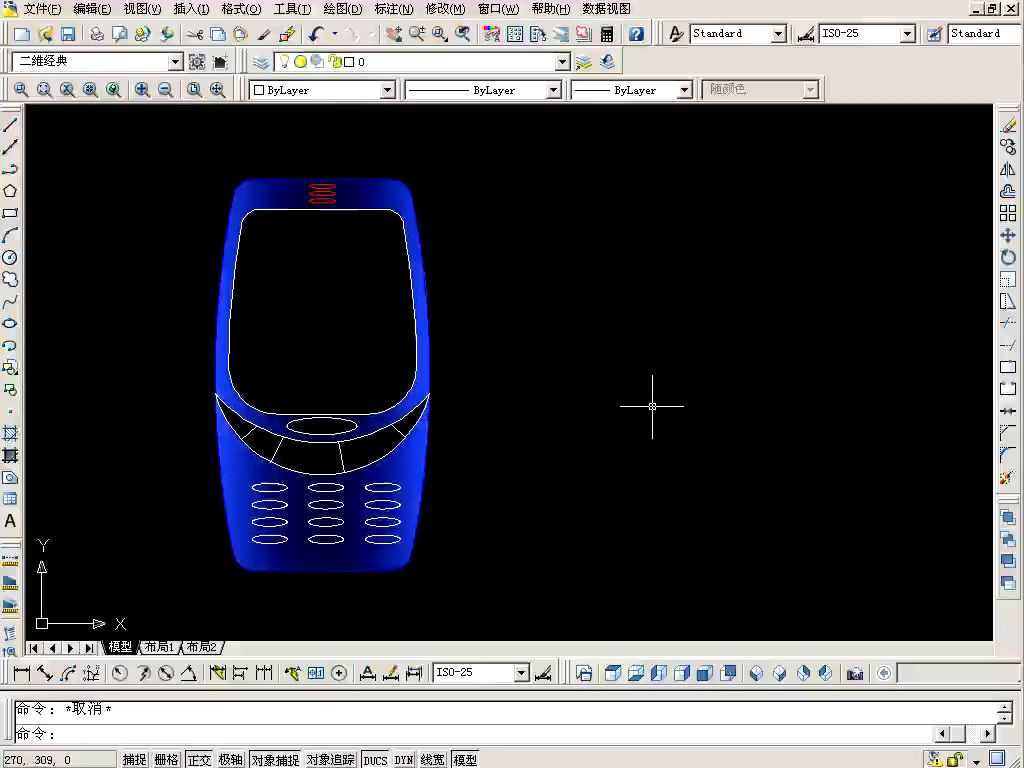Screen dimensions: 1024x768
Task: Select the Polygon draw tool
Action: point(10,191)
